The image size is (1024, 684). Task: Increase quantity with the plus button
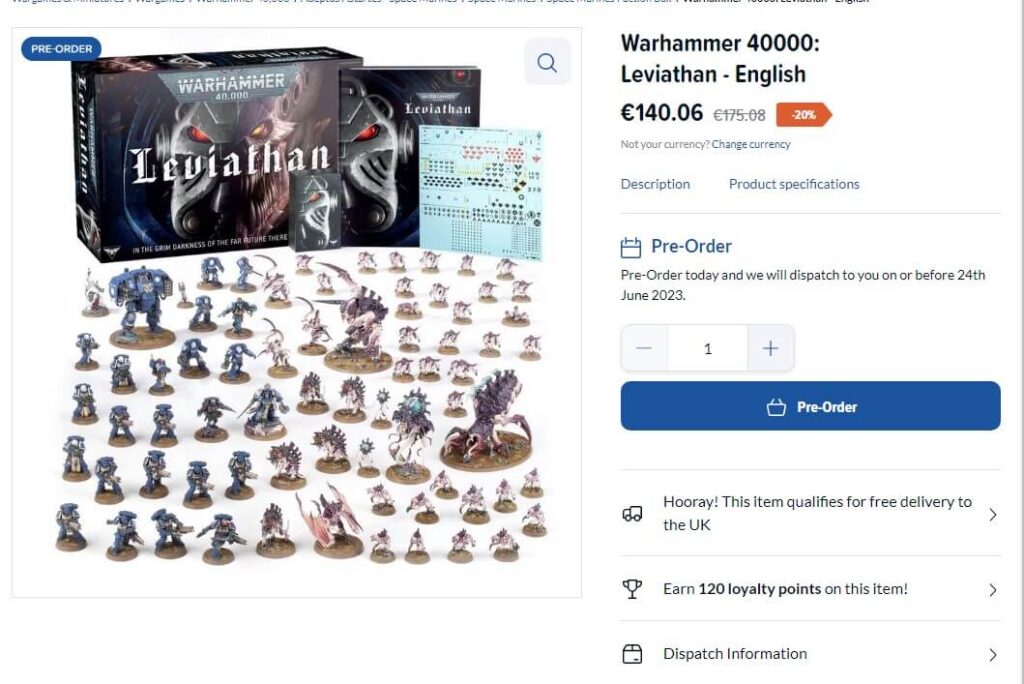771,348
